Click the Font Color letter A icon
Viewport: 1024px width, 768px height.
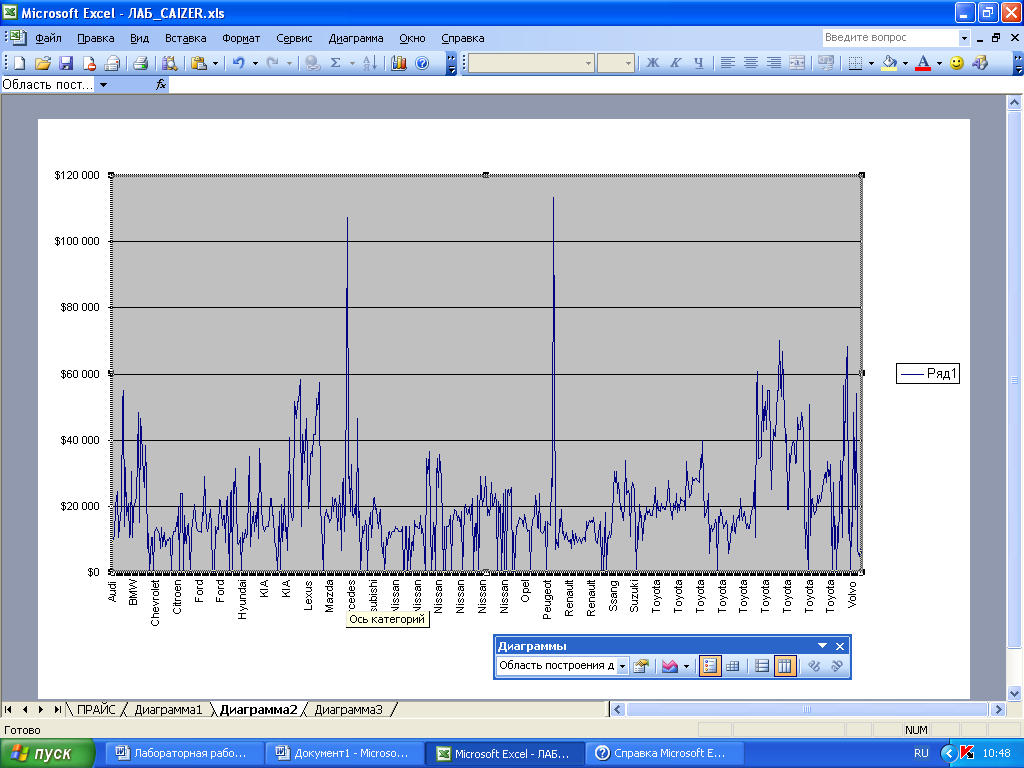tap(923, 63)
